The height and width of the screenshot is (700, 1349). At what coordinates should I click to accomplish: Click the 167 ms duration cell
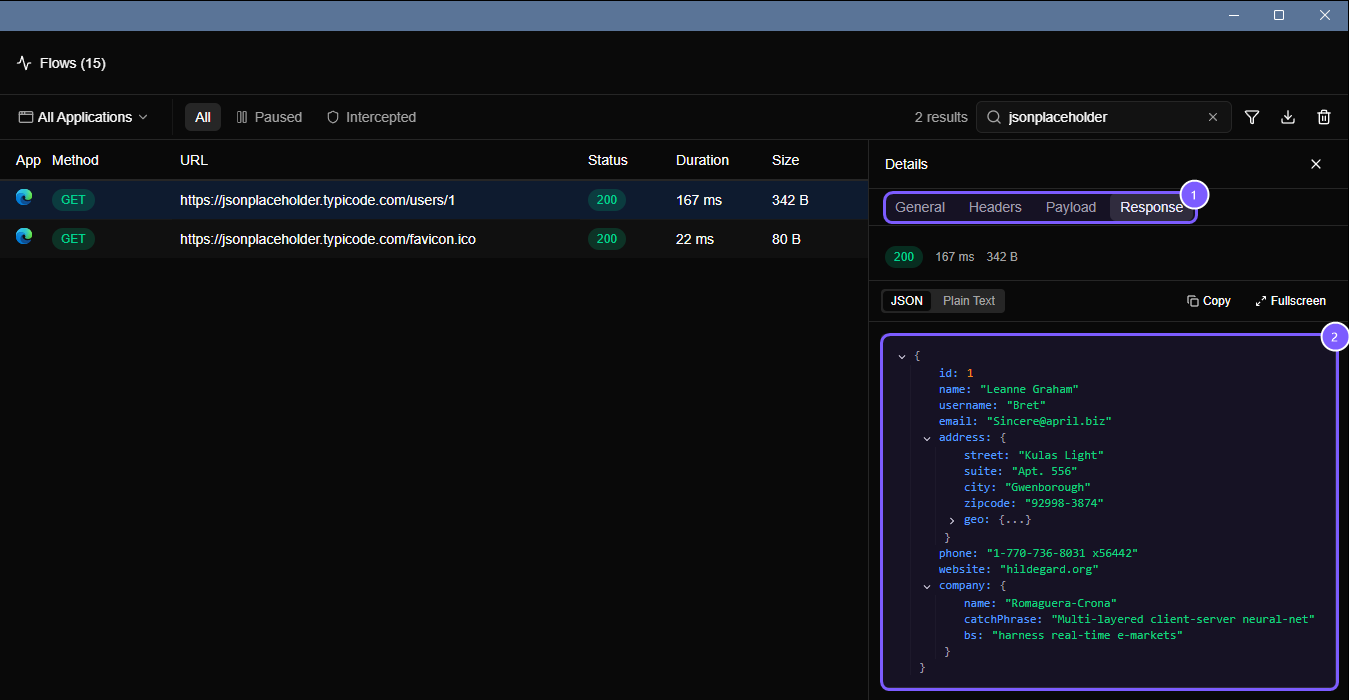699,200
